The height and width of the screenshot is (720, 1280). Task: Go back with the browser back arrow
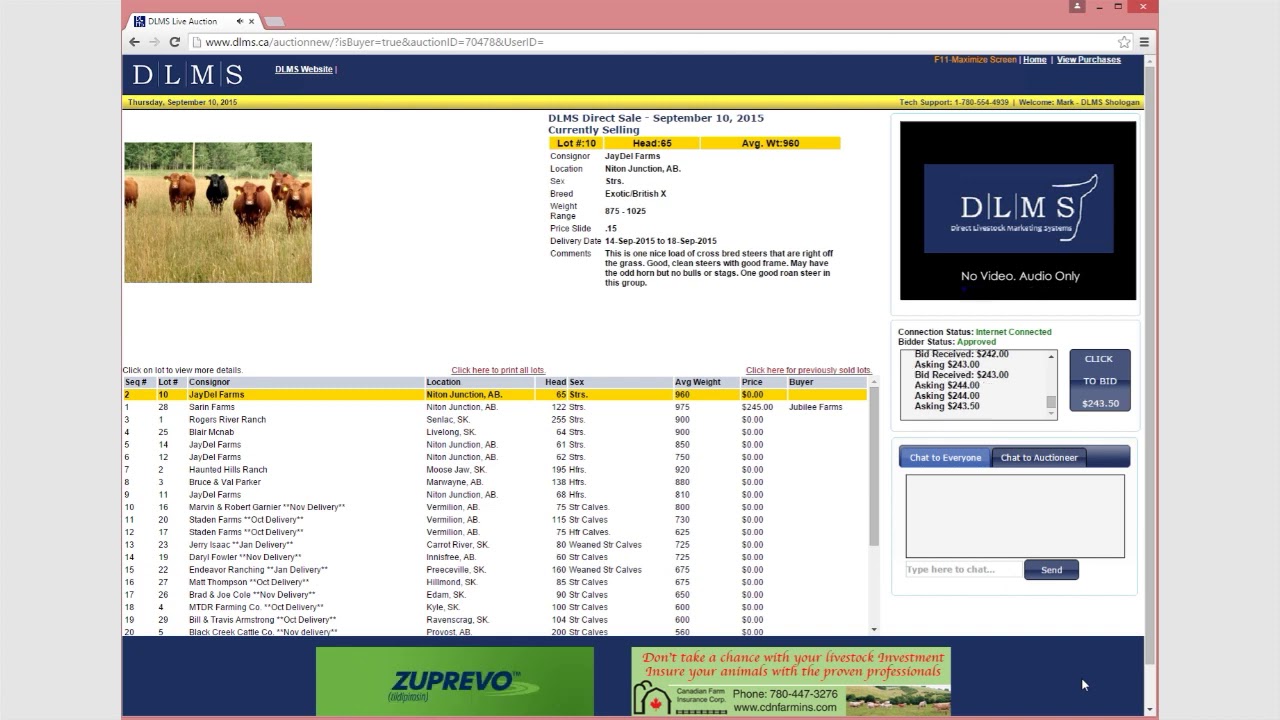pyautogui.click(x=134, y=42)
